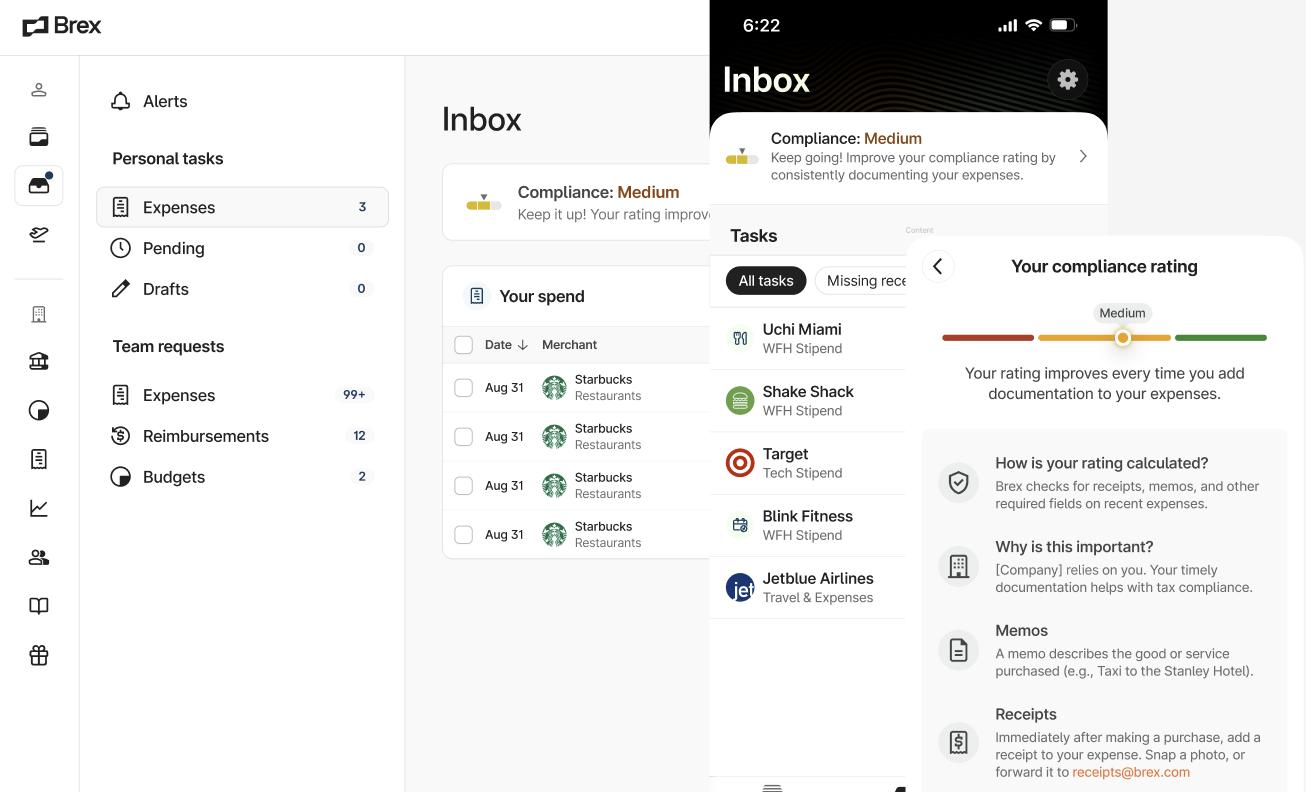Sort by Date column arrow

click(x=522, y=345)
